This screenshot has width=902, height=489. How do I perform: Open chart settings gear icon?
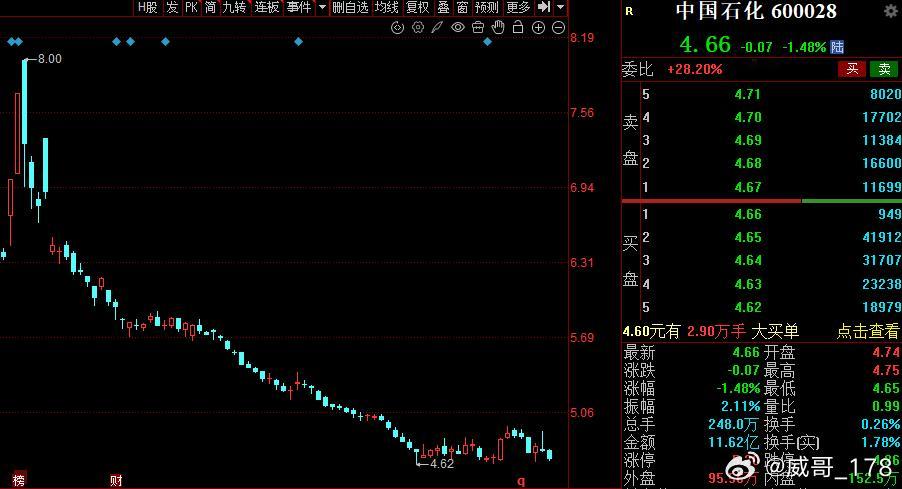pyautogui.click(x=418, y=28)
